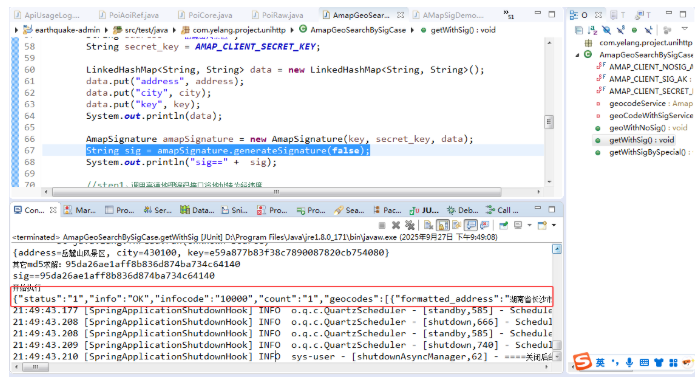Toggle Hide Fields in the Outline toolbar
This screenshot has width=700, height=385.
click(606, 30)
